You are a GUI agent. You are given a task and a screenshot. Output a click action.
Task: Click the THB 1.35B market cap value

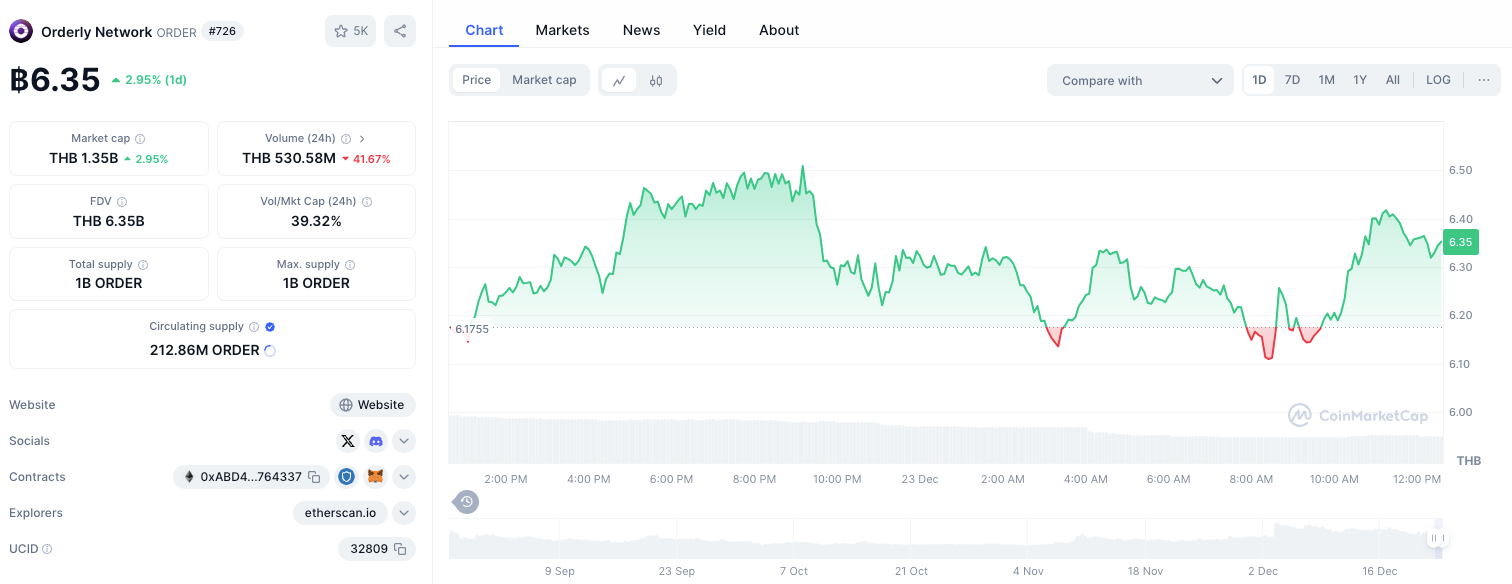pyautogui.click(x=84, y=158)
